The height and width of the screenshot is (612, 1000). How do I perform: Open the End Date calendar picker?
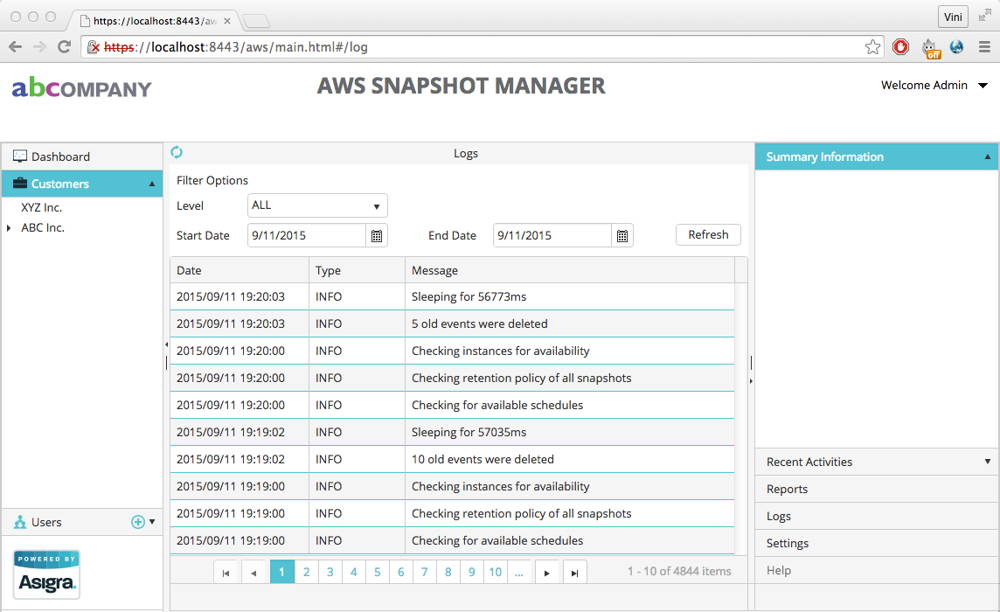pos(623,235)
